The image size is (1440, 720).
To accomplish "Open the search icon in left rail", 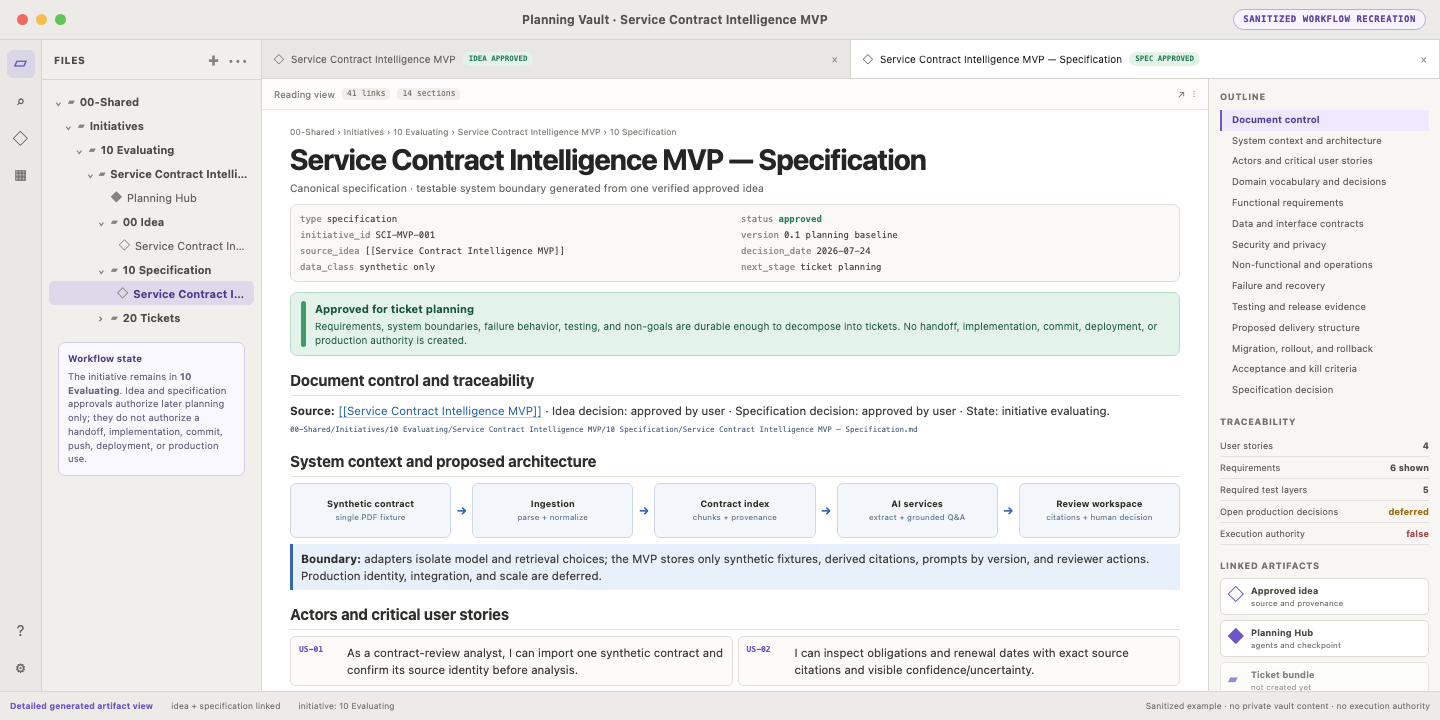I will click(21, 102).
